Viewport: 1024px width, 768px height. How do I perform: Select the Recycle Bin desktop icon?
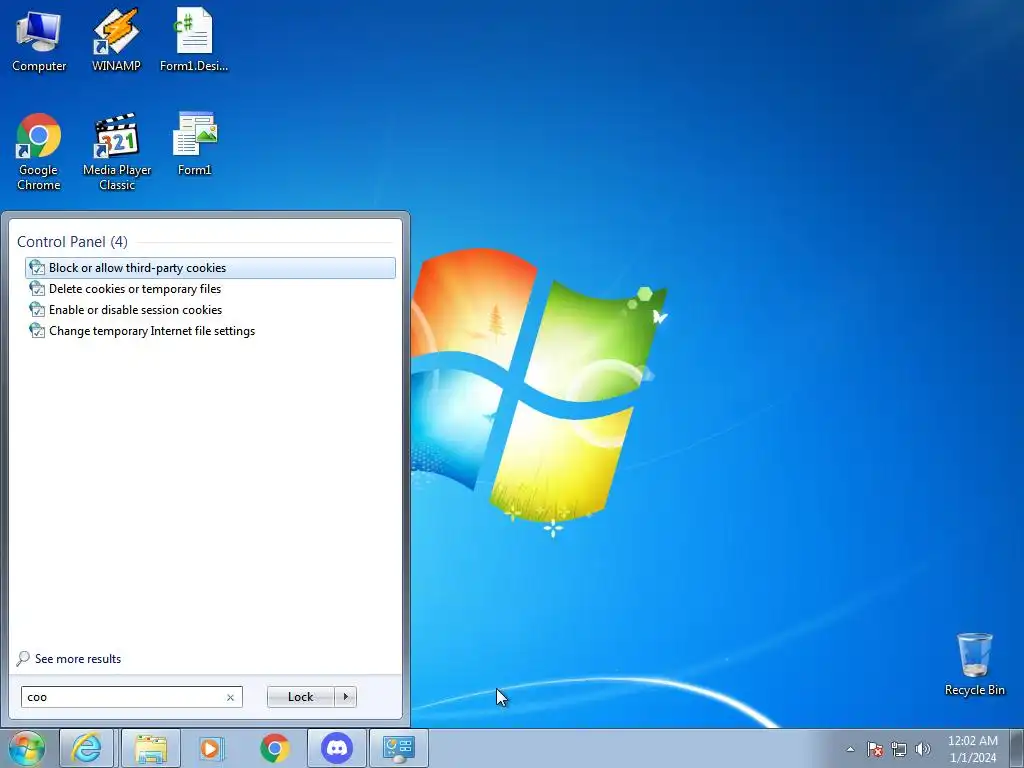pos(974,664)
